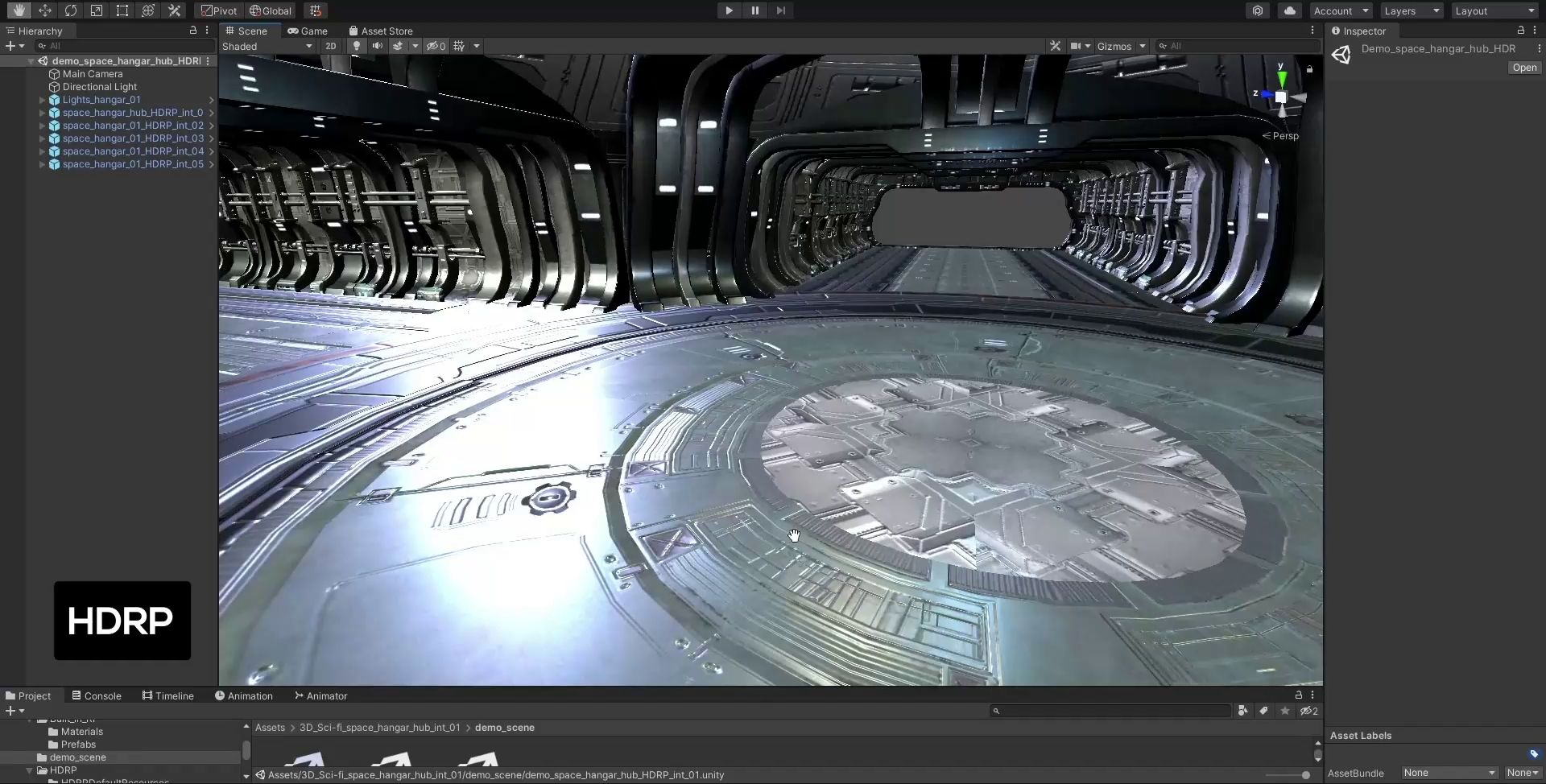Open Inspector asset options menu
Viewport: 1546px width, 784px height.
tap(1540, 48)
